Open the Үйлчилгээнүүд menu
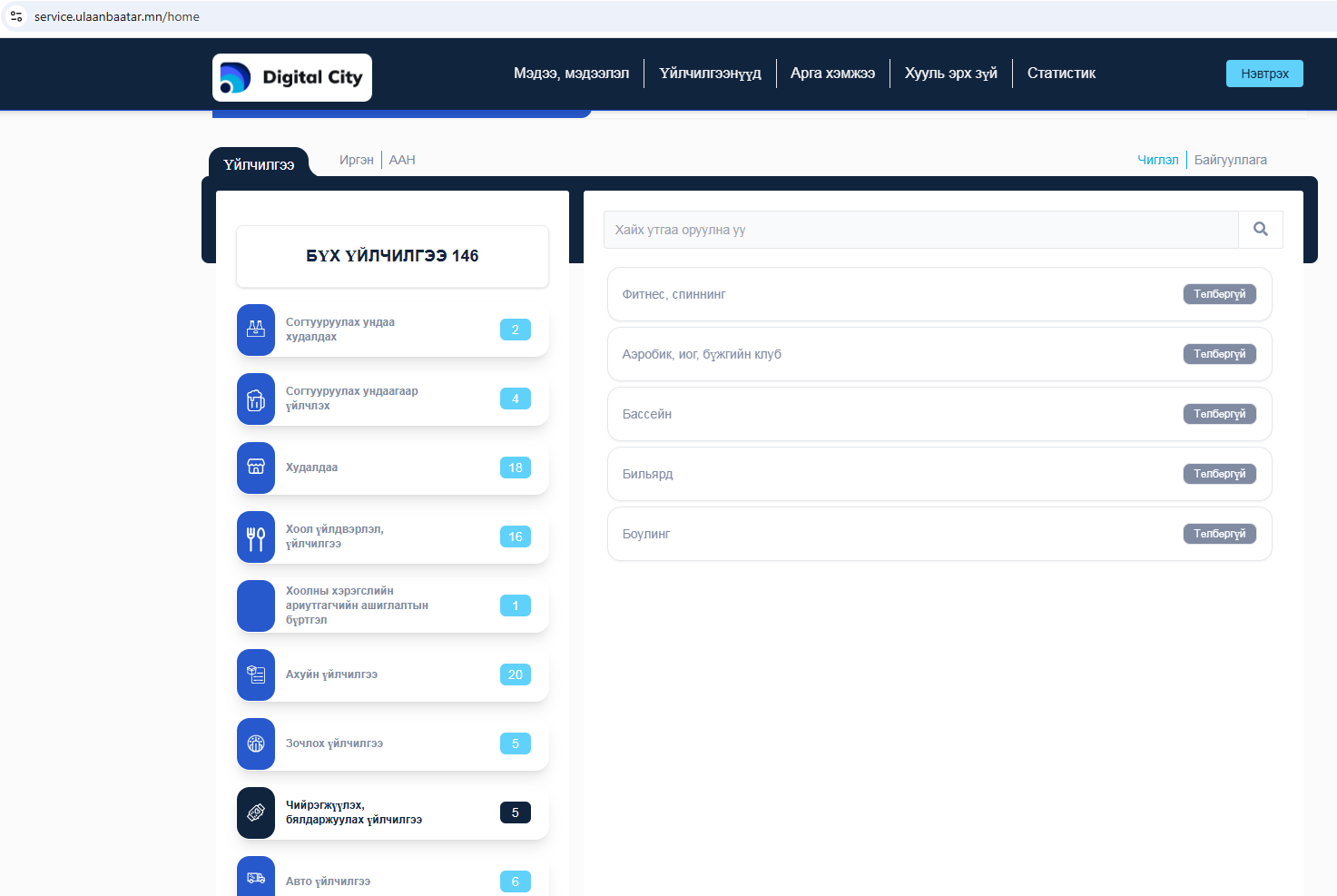 [710, 74]
